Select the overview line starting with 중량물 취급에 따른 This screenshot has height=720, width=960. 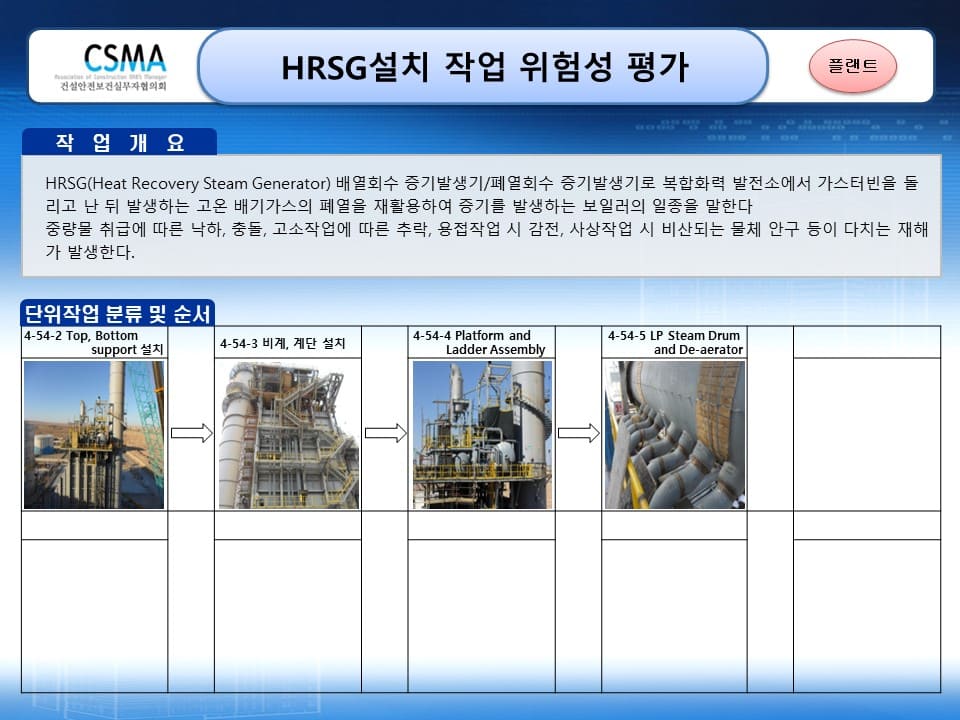pos(487,229)
